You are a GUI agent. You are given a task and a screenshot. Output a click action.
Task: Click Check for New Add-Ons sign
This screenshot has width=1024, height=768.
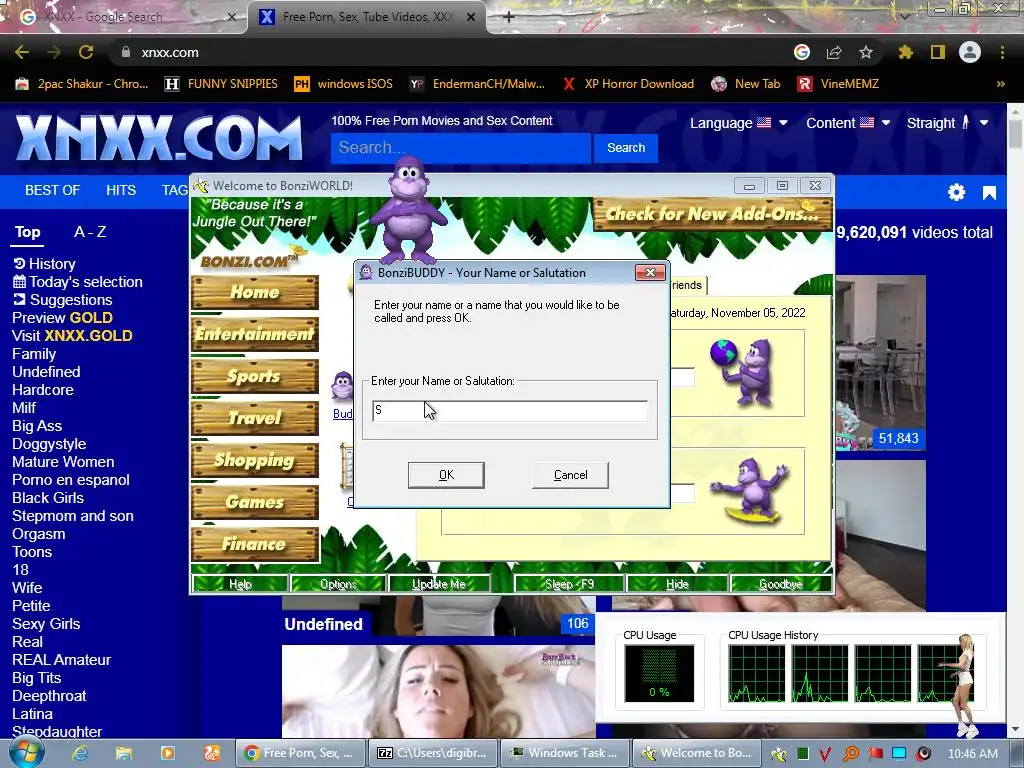point(712,214)
